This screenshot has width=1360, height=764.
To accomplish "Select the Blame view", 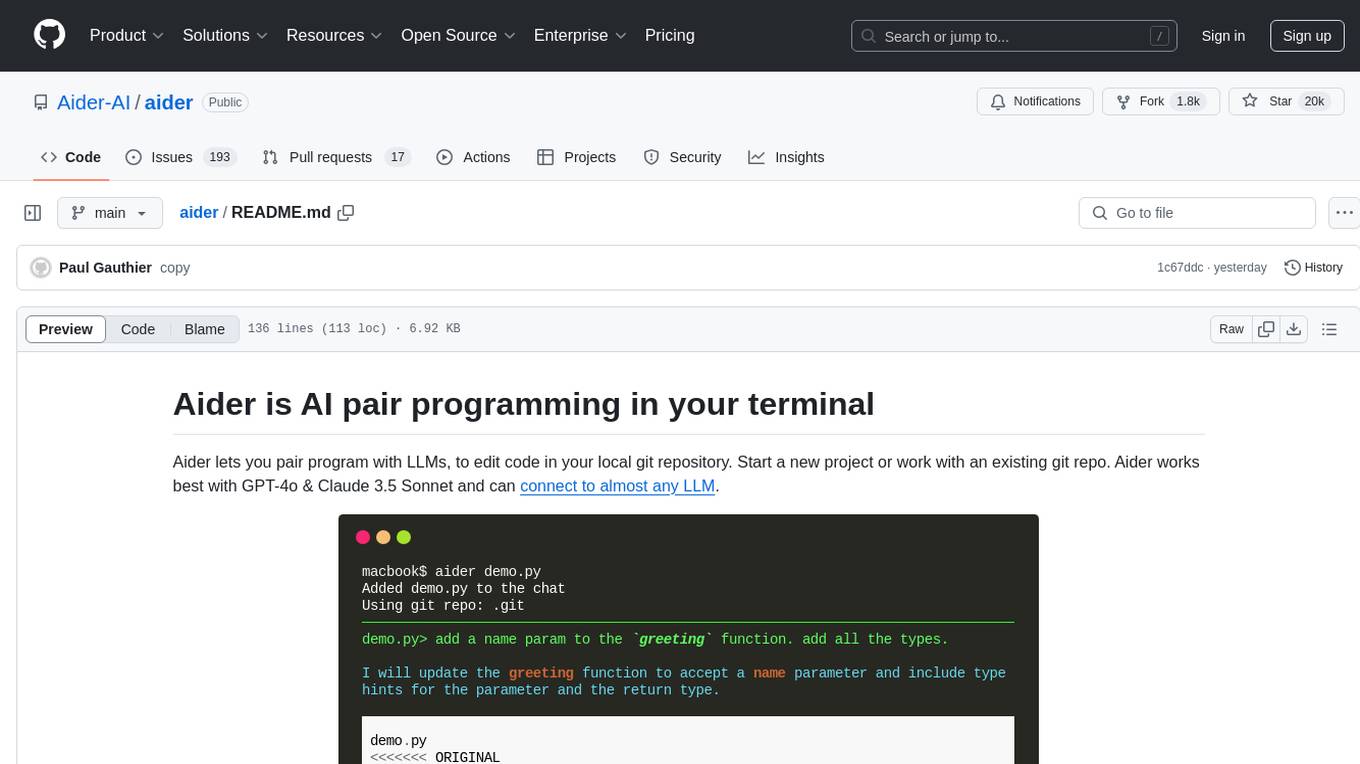I will click(204, 329).
